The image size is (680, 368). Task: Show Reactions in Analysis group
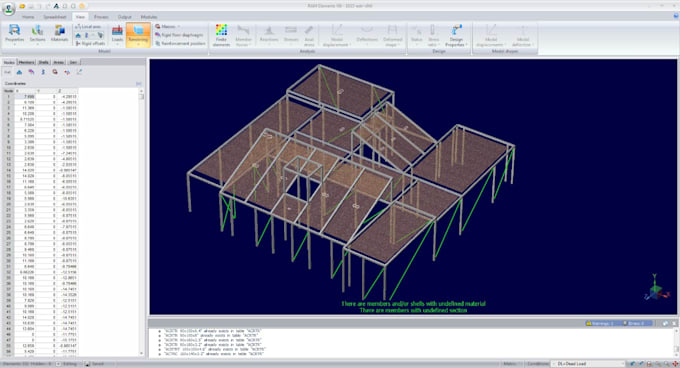pos(269,35)
